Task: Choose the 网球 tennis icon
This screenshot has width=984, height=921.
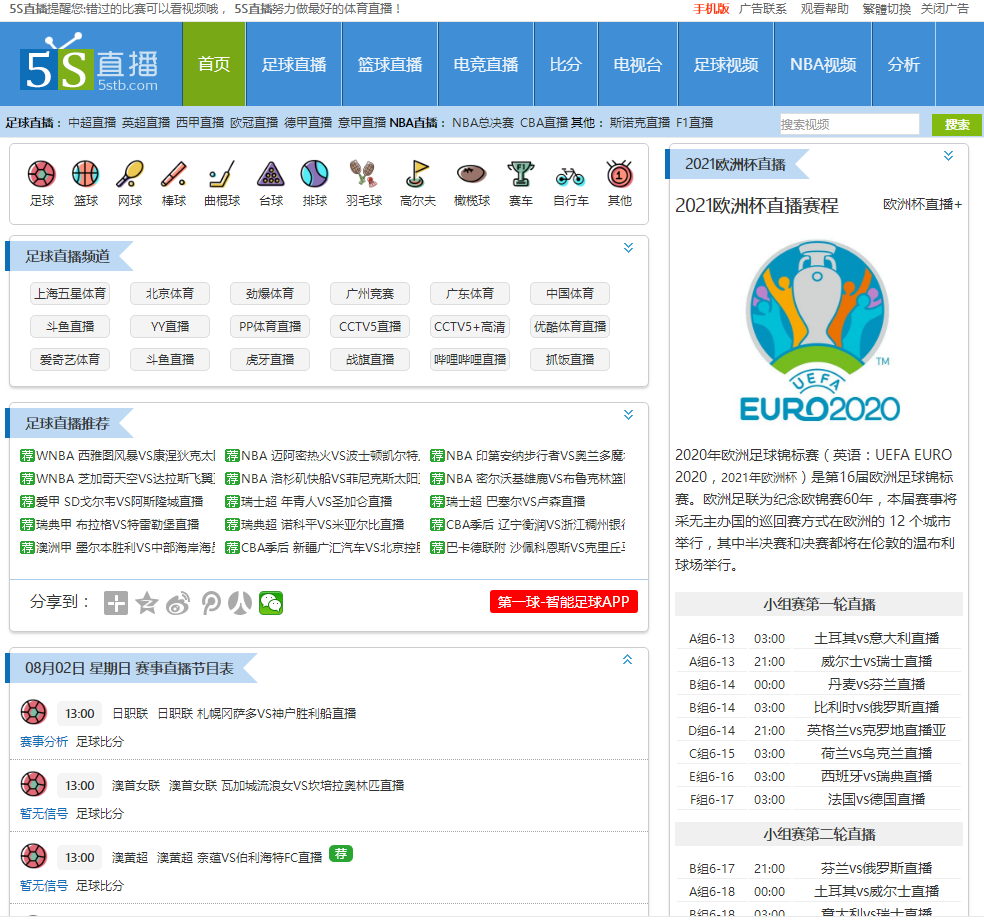Action: (x=130, y=174)
